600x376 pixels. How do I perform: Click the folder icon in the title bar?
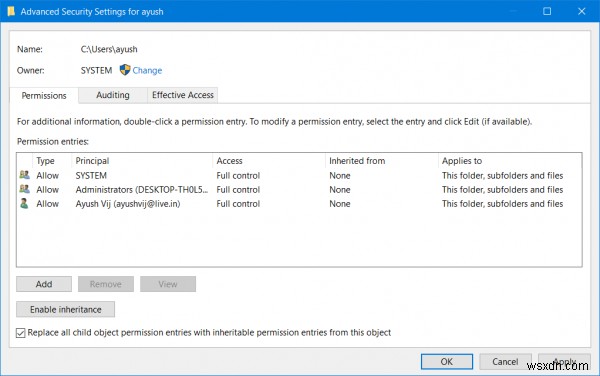11,11
